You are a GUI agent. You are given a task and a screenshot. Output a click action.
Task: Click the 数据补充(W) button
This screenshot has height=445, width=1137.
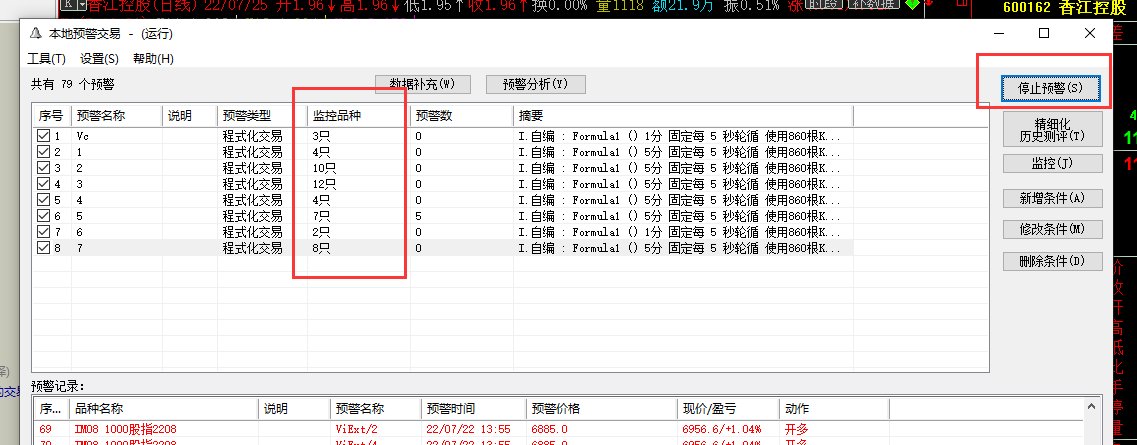[x=423, y=84]
